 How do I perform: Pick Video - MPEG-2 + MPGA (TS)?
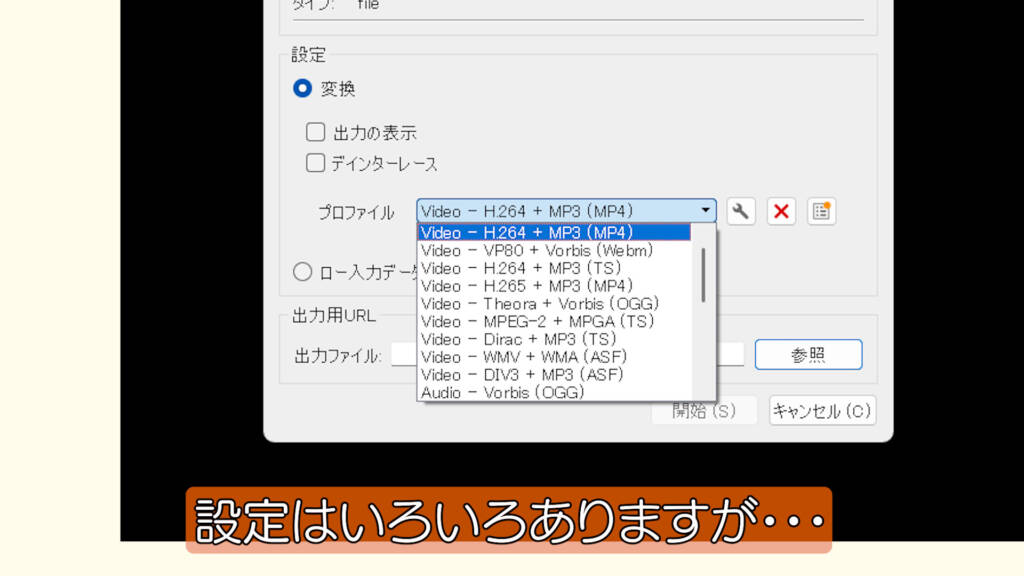point(537,321)
